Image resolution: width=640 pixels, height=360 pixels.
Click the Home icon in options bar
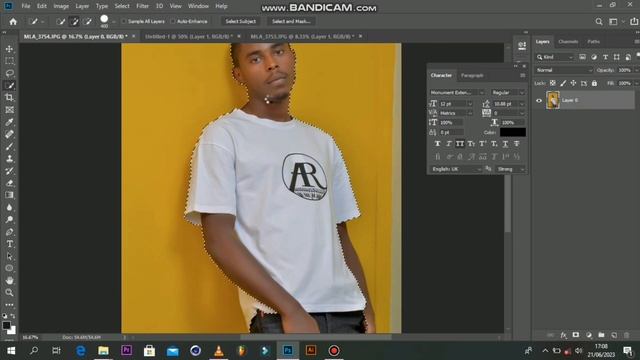click(13, 22)
